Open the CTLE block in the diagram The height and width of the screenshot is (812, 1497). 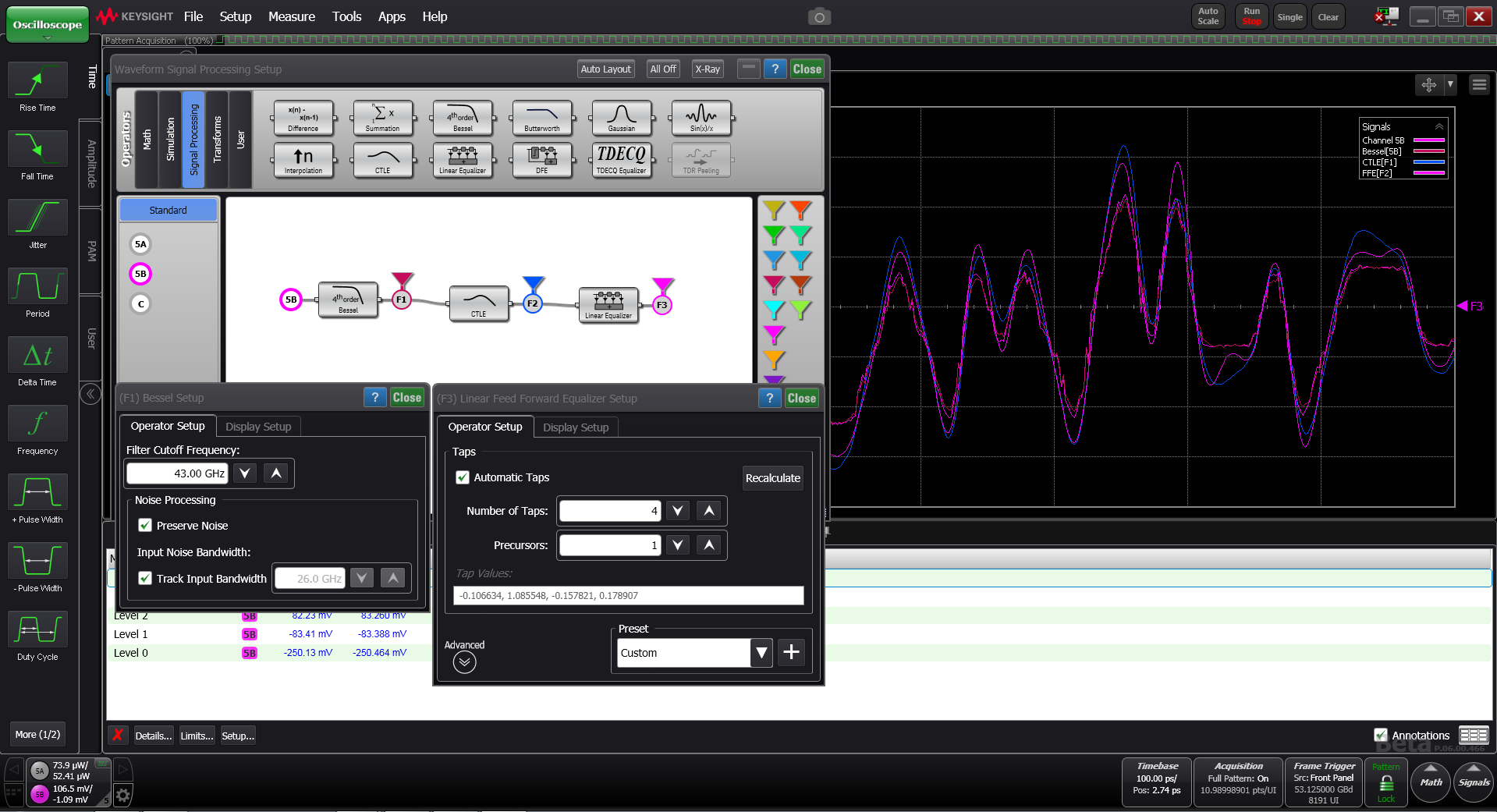[x=478, y=303]
